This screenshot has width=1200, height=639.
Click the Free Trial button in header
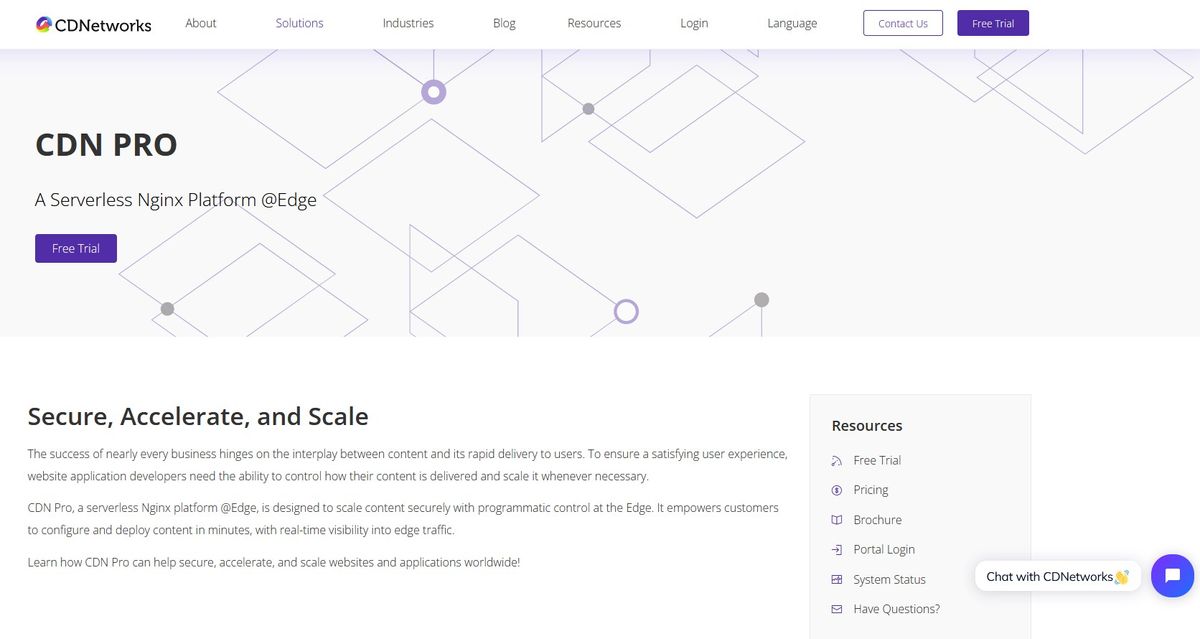click(x=992, y=23)
